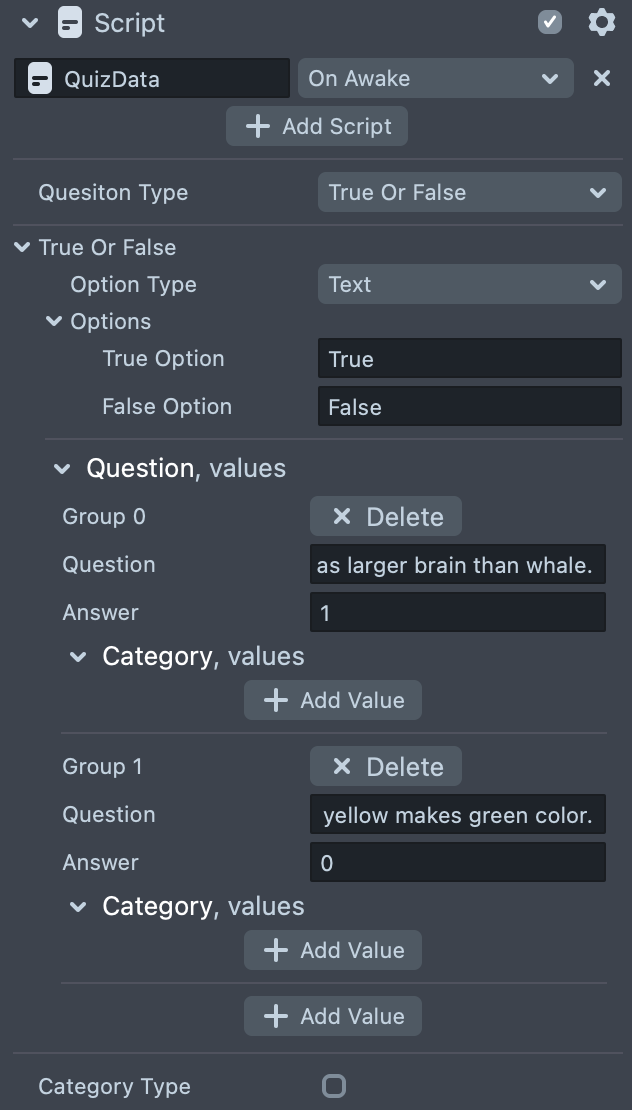This screenshot has width=632, height=1110.
Task: Add Value to Group 0 Category
Action: 332,700
